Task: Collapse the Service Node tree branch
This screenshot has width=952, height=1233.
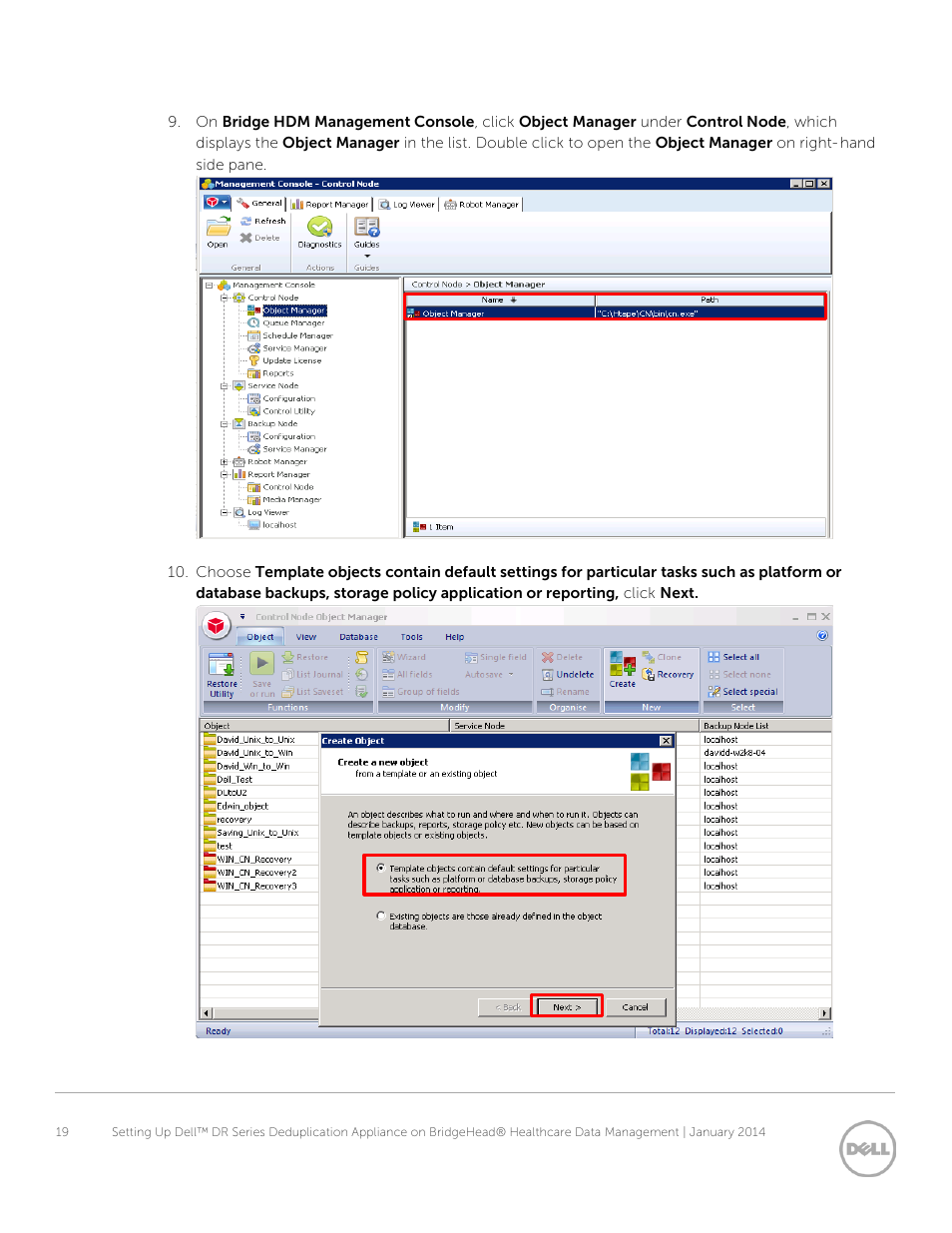Action: click(225, 386)
